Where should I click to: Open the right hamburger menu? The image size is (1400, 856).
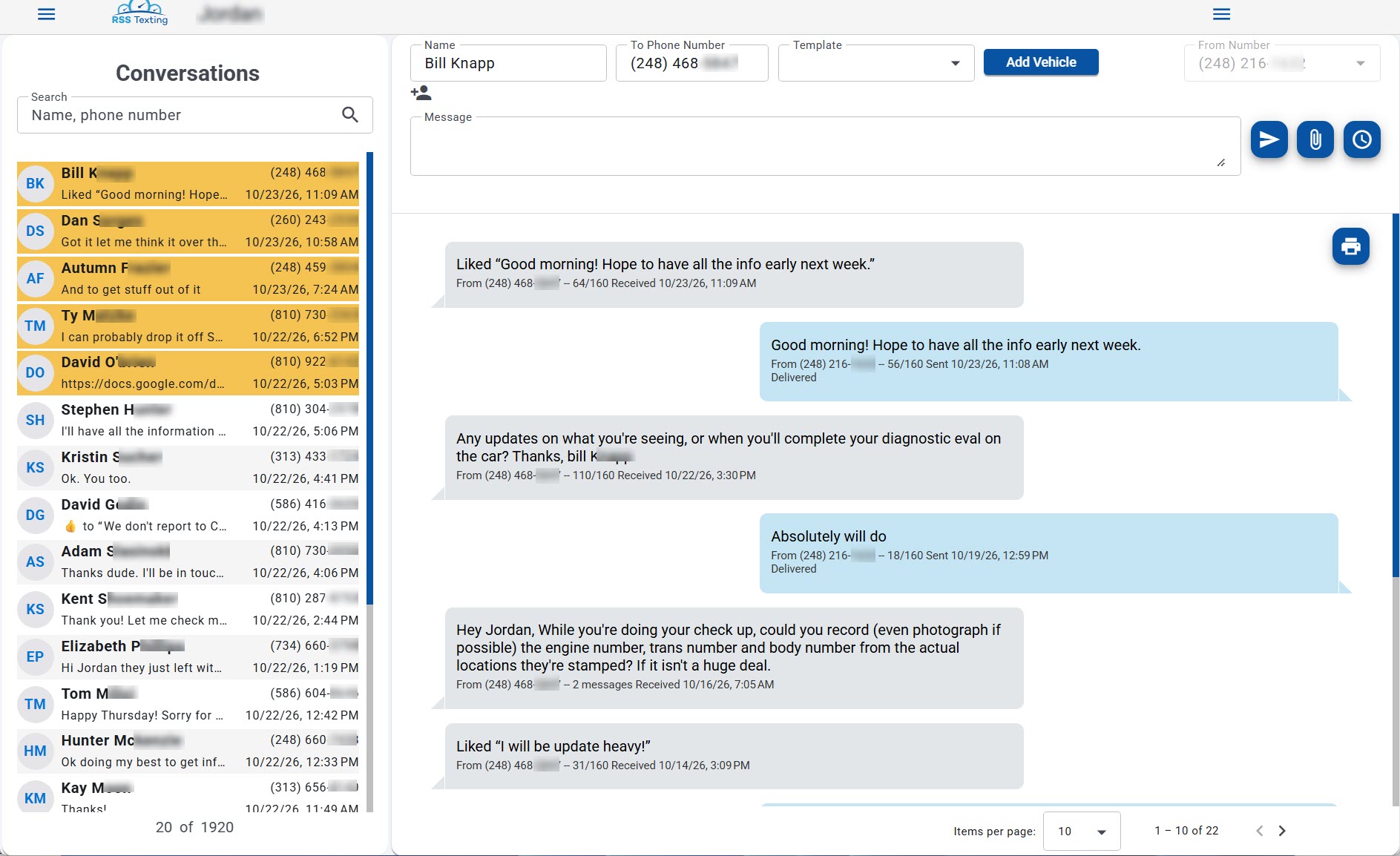[x=1221, y=14]
